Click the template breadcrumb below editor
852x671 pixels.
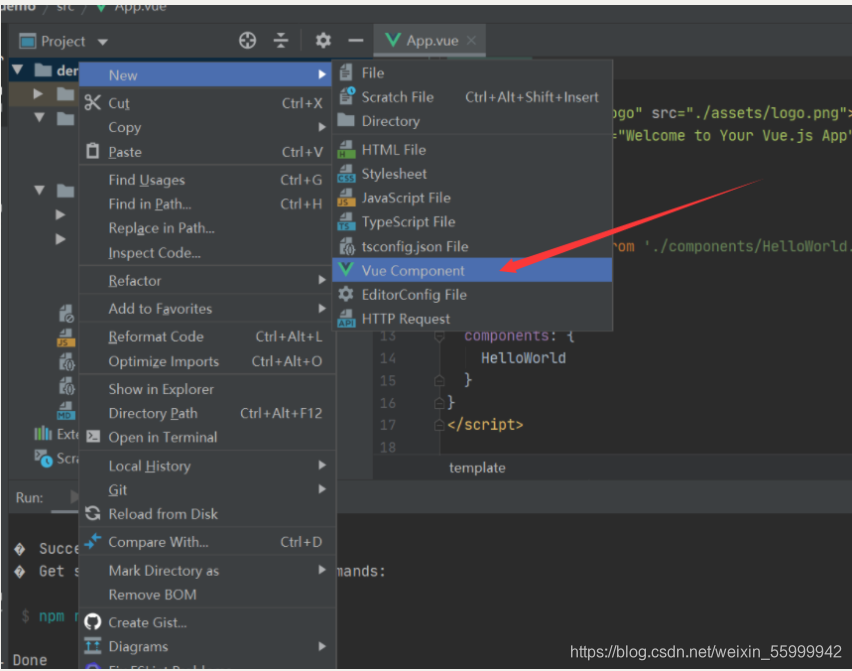[x=477, y=467]
